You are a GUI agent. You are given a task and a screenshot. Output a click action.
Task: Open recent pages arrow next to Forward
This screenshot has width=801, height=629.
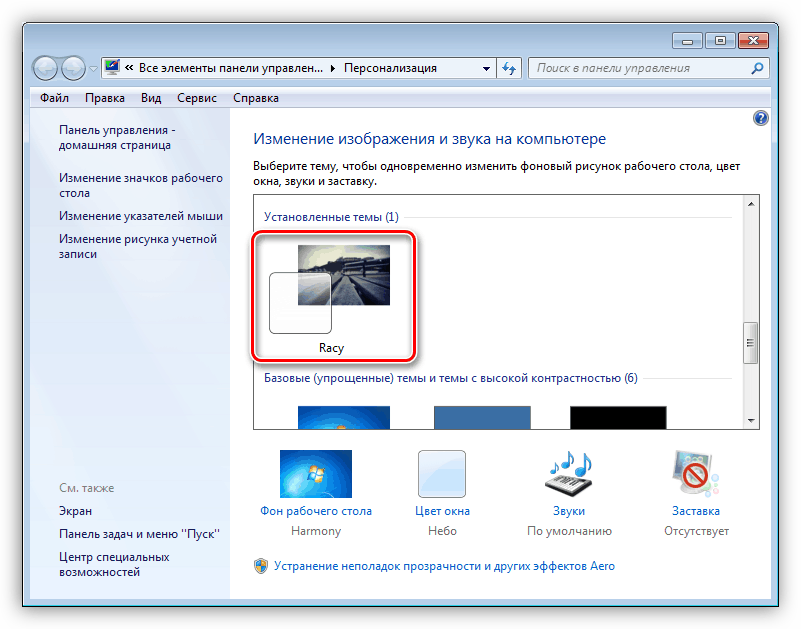point(93,68)
